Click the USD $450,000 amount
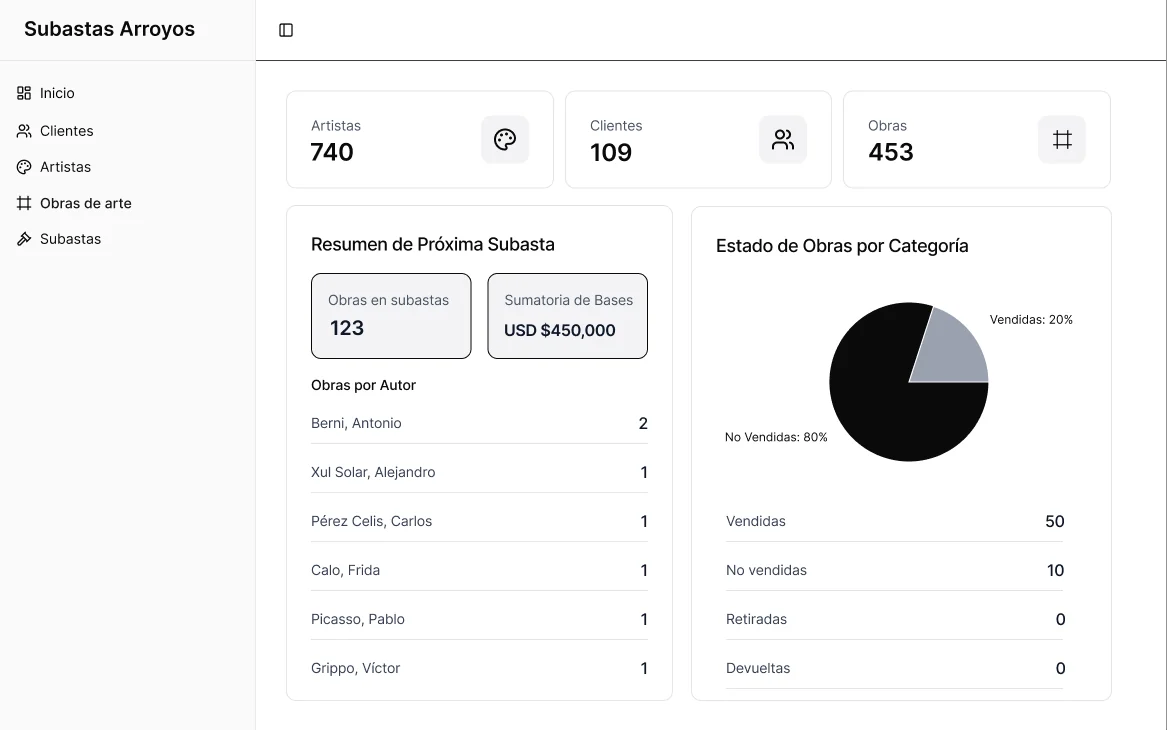The width and height of the screenshot is (1167, 730). (x=560, y=330)
